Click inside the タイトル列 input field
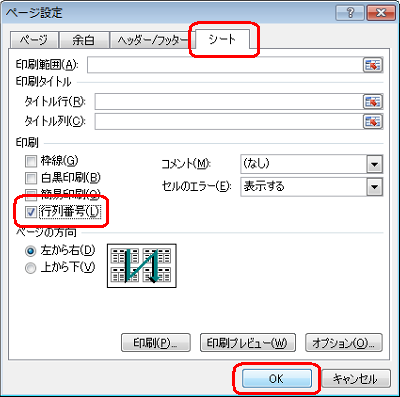This screenshot has width=400, height=397. tap(229, 122)
